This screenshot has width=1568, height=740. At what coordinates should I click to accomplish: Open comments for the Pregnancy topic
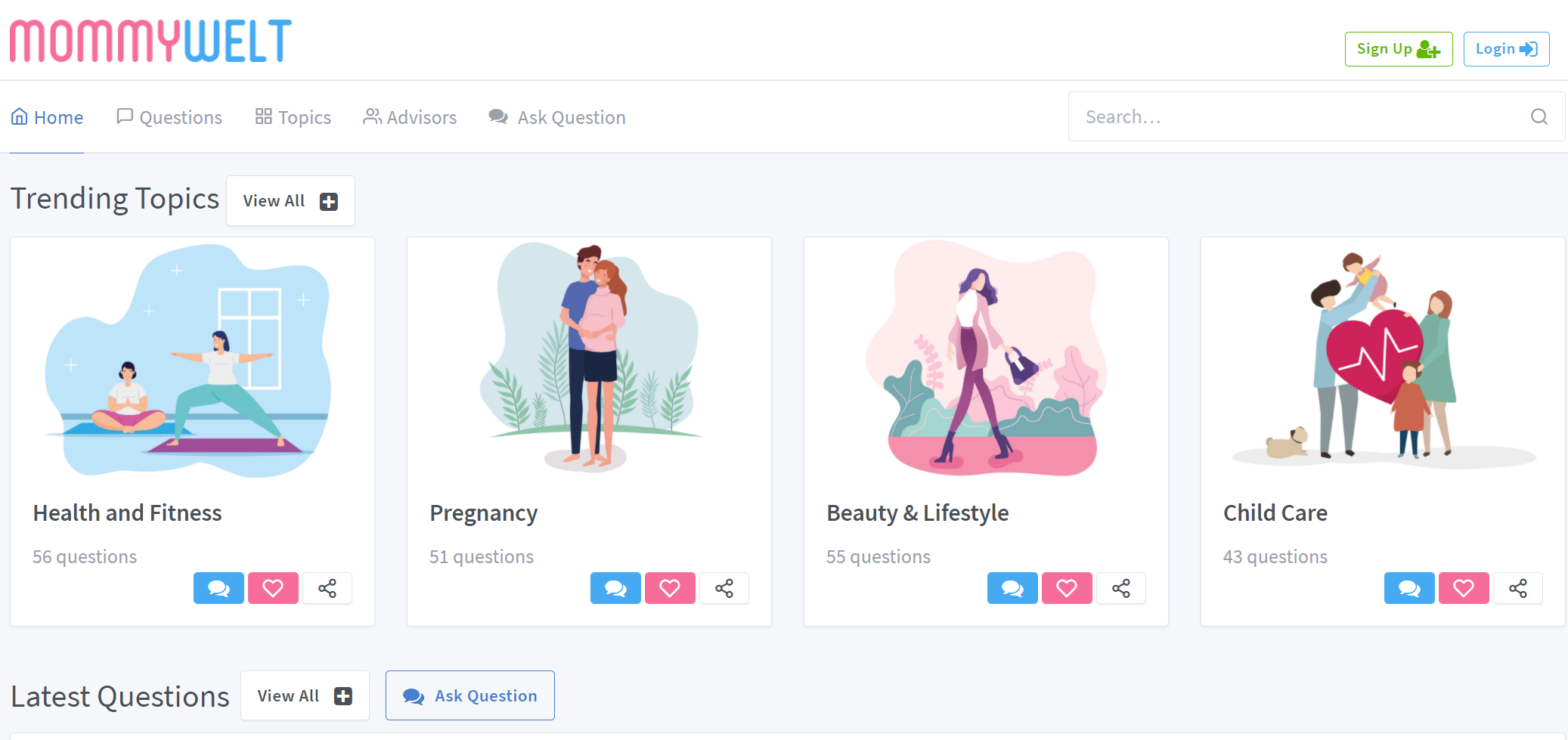pyautogui.click(x=615, y=588)
